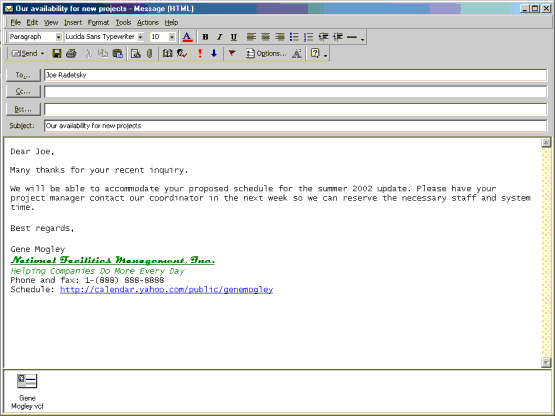Click the 'Helping Companies Do More Every Day' tagline

(x=98, y=271)
